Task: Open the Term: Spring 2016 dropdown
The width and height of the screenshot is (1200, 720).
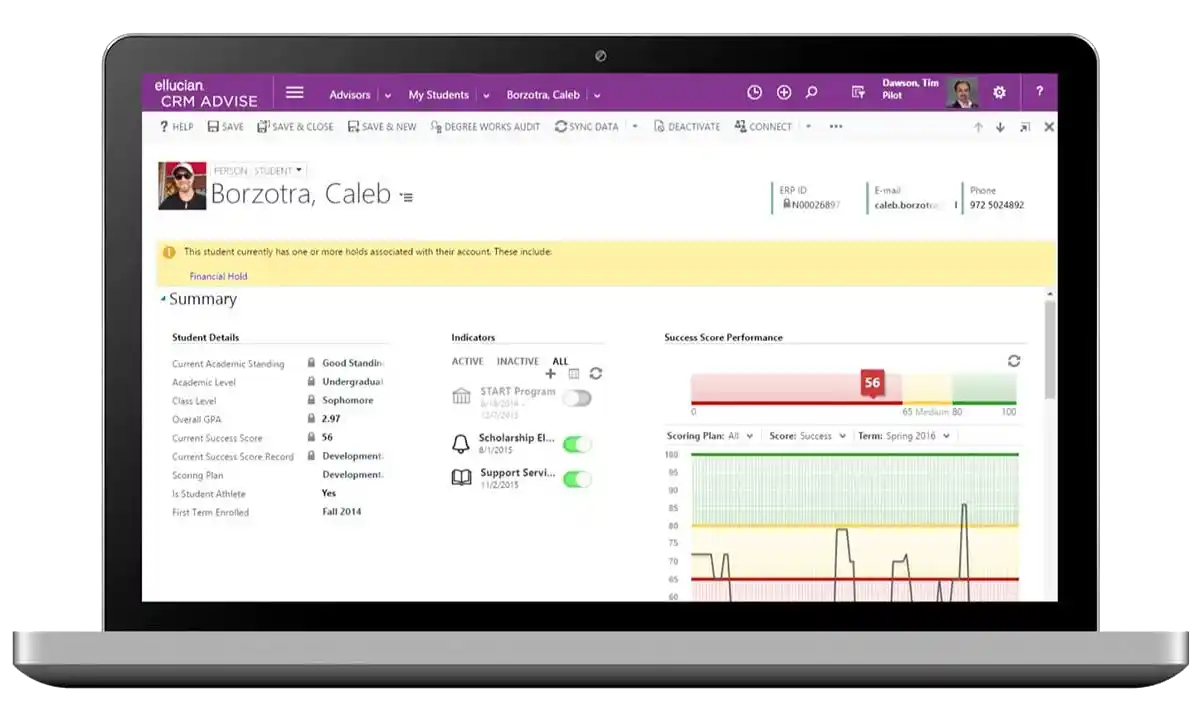Action: click(904, 436)
